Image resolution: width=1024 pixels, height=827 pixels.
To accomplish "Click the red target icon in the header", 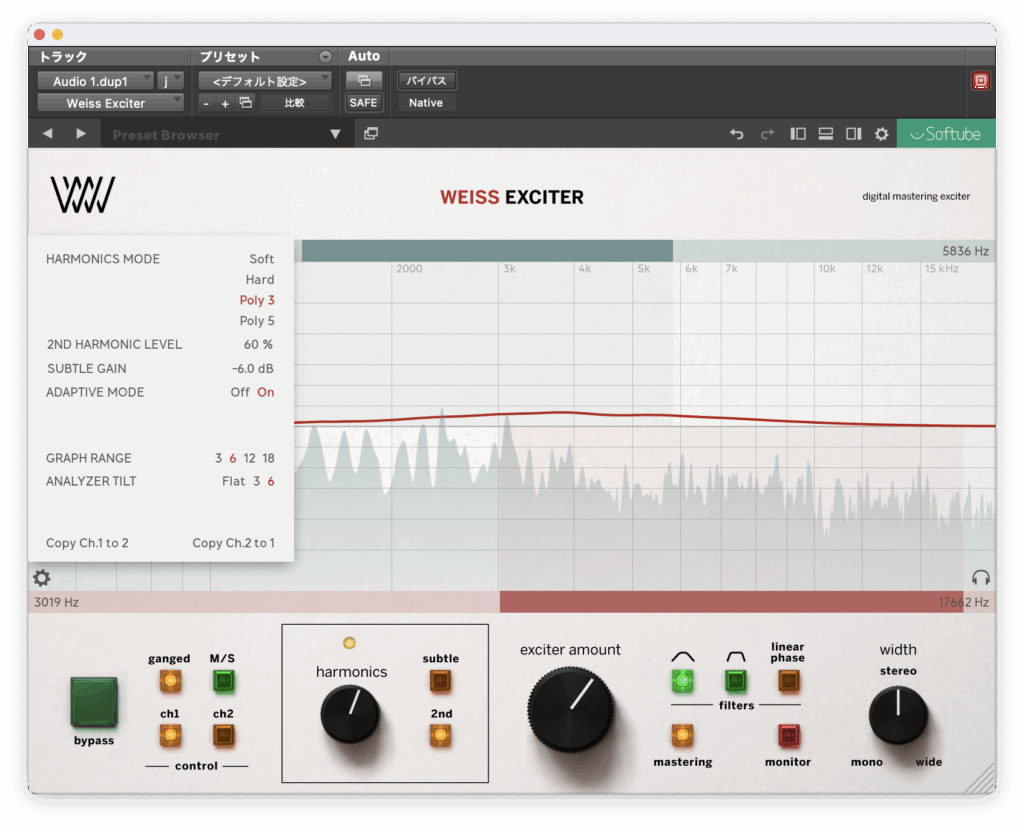I will [x=980, y=81].
